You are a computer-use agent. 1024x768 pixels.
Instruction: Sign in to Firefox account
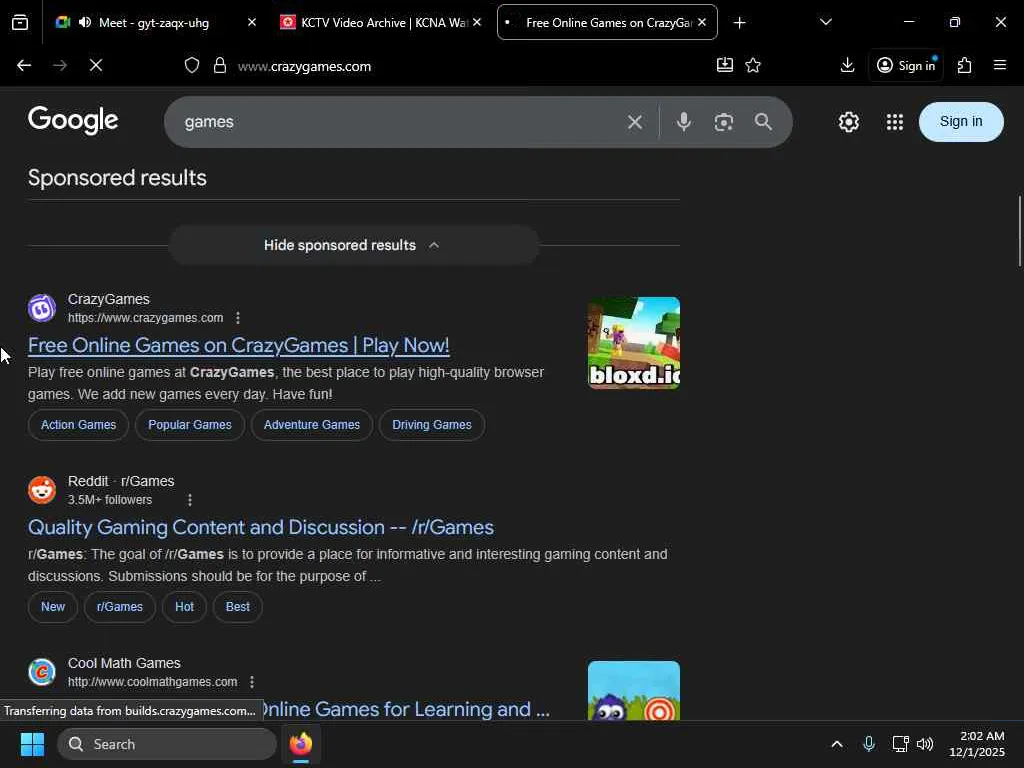(x=906, y=65)
